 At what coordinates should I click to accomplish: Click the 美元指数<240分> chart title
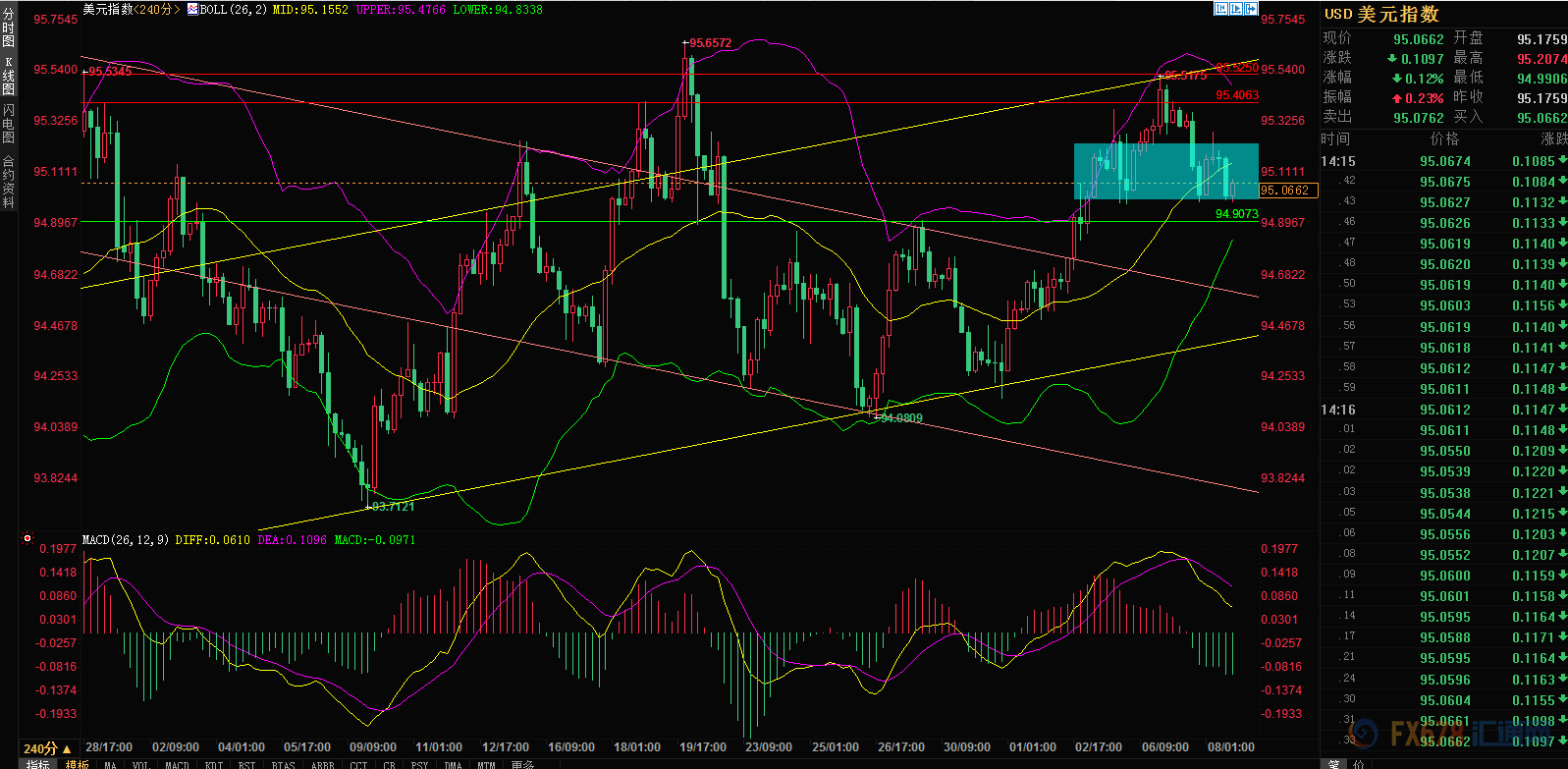(x=130, y=10)
